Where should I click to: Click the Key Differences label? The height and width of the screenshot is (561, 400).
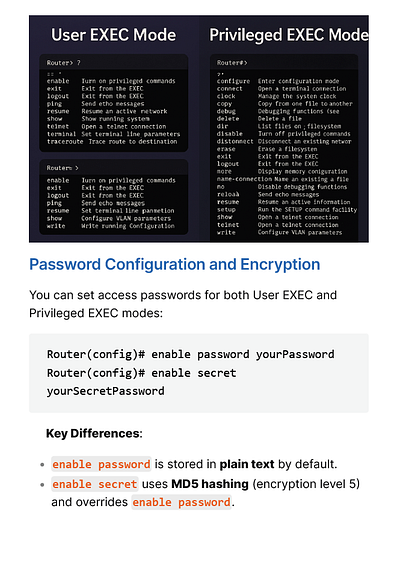tap(94, 434)
